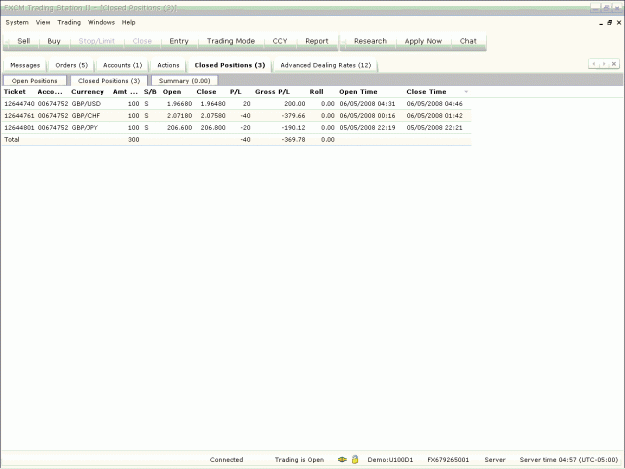Open the View menu

point(43,22)
